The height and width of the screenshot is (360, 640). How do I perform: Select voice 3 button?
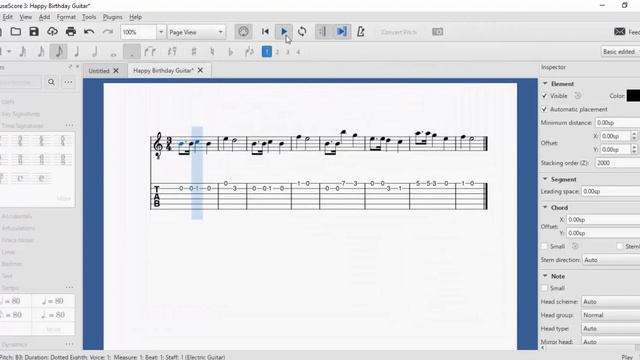point(287,52)
